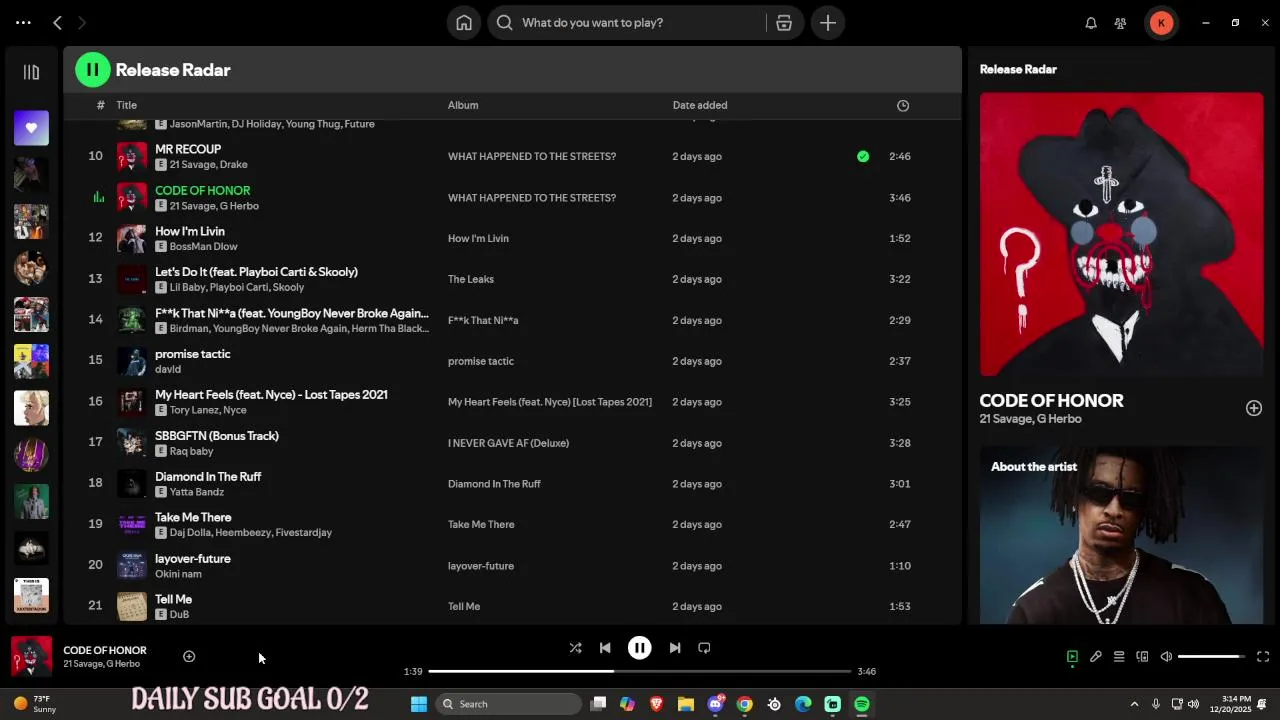Click 'Tell Me' track title
The height and width of the screenshot is (720, 1280).
[x=173, y=599]
